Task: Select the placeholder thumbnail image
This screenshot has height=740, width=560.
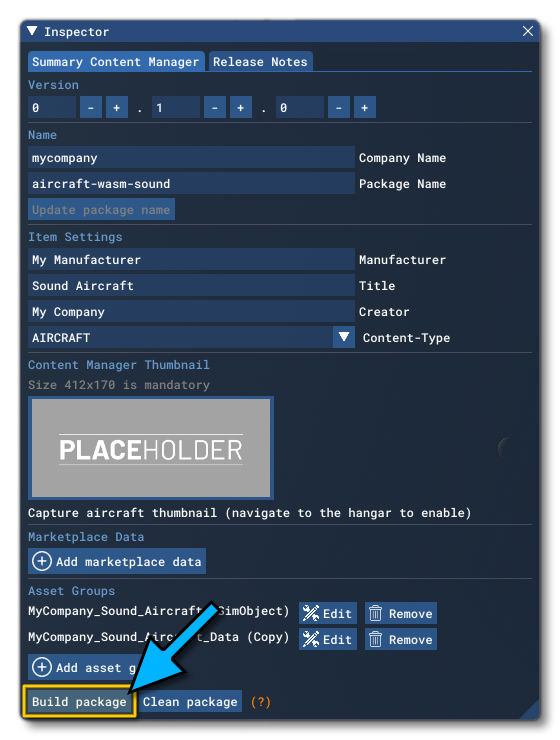Action: click(x=151, y=448)
